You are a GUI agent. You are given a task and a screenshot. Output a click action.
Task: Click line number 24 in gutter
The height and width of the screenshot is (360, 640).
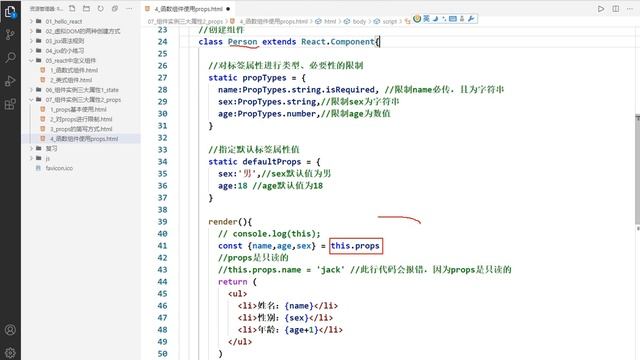162,42
